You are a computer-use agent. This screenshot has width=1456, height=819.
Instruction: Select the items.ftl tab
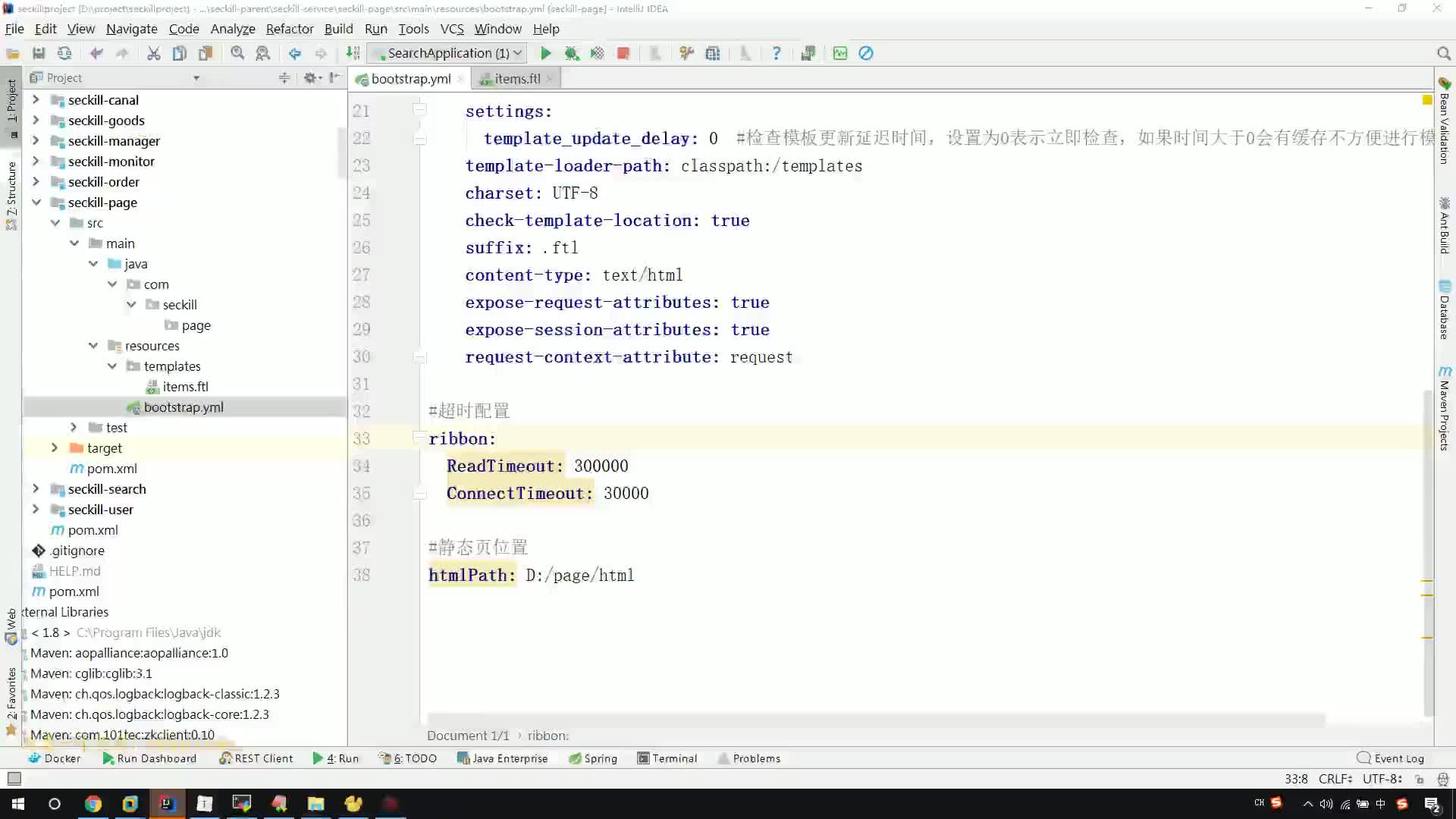(518, 78)
